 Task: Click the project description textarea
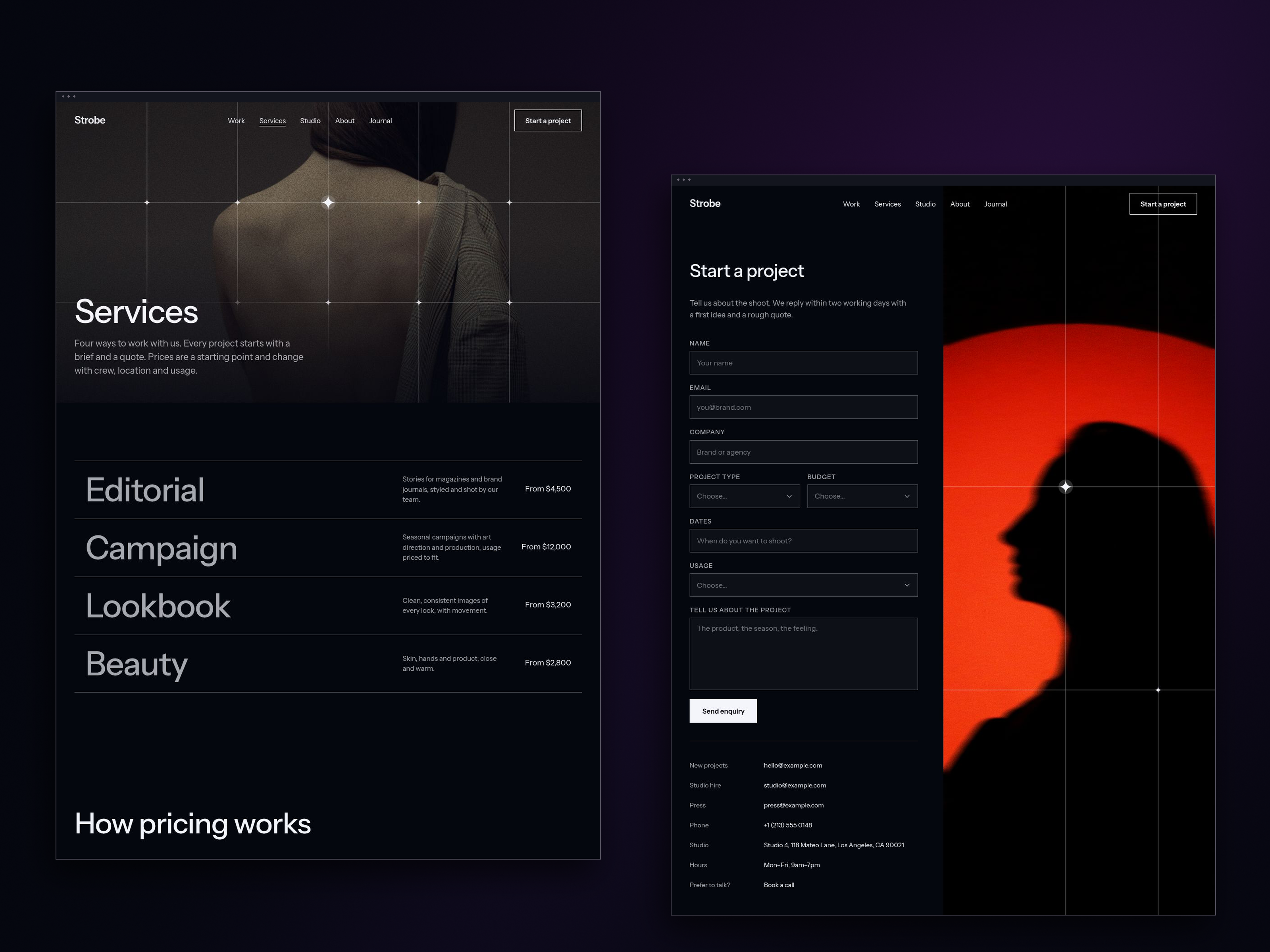[803, 654]
